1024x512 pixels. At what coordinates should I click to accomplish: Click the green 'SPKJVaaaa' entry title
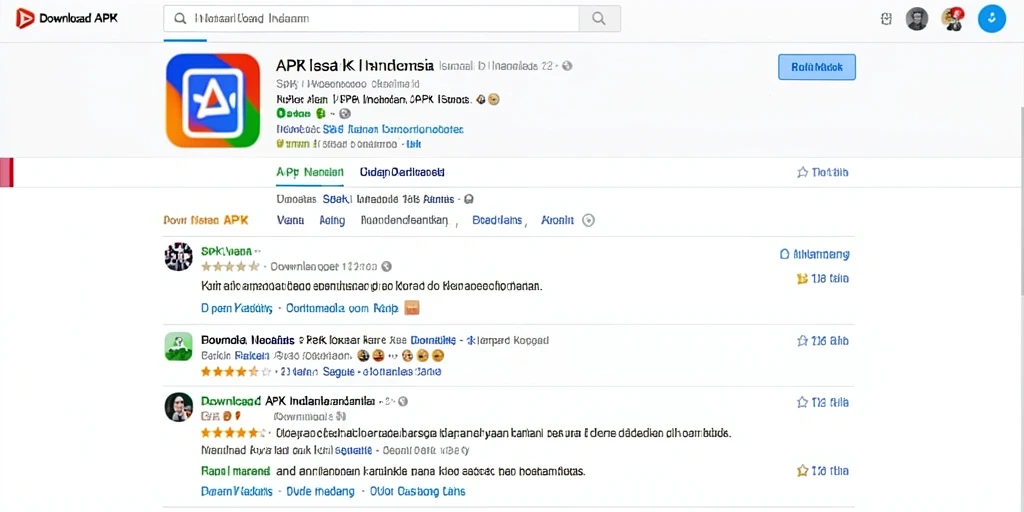click(x=227, y=251)
